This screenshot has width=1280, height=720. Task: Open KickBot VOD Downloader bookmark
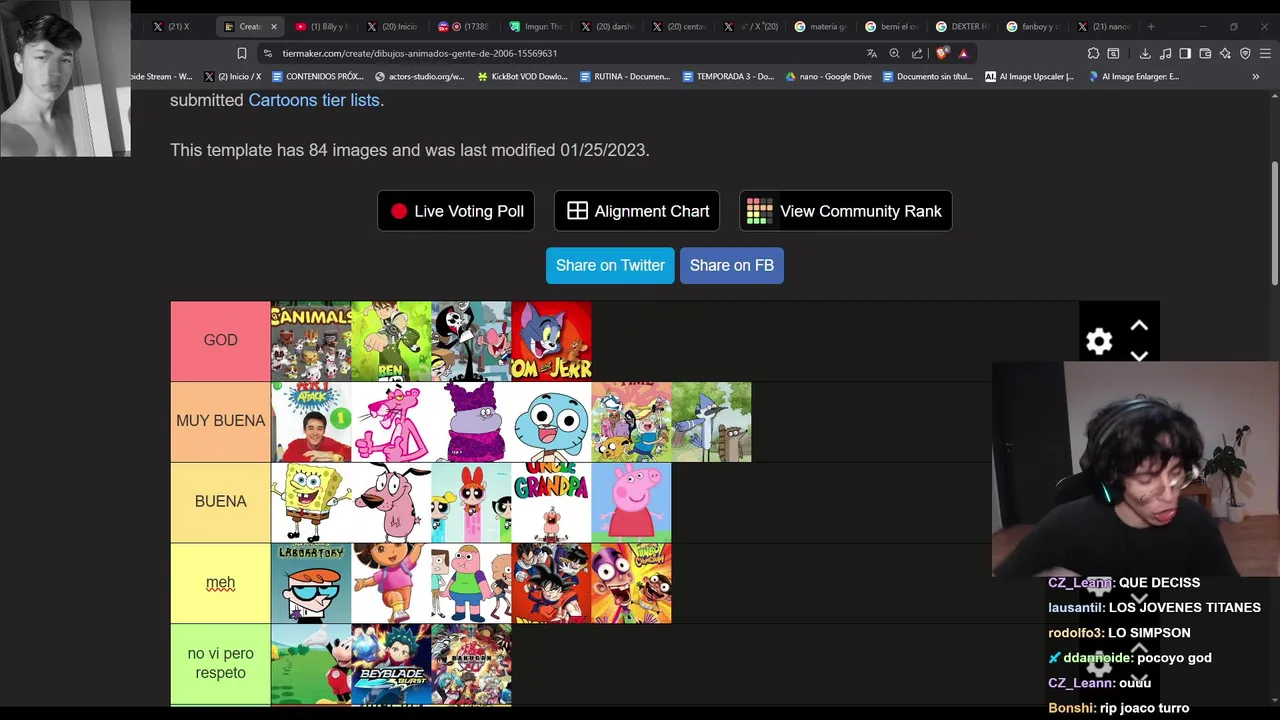522,76
